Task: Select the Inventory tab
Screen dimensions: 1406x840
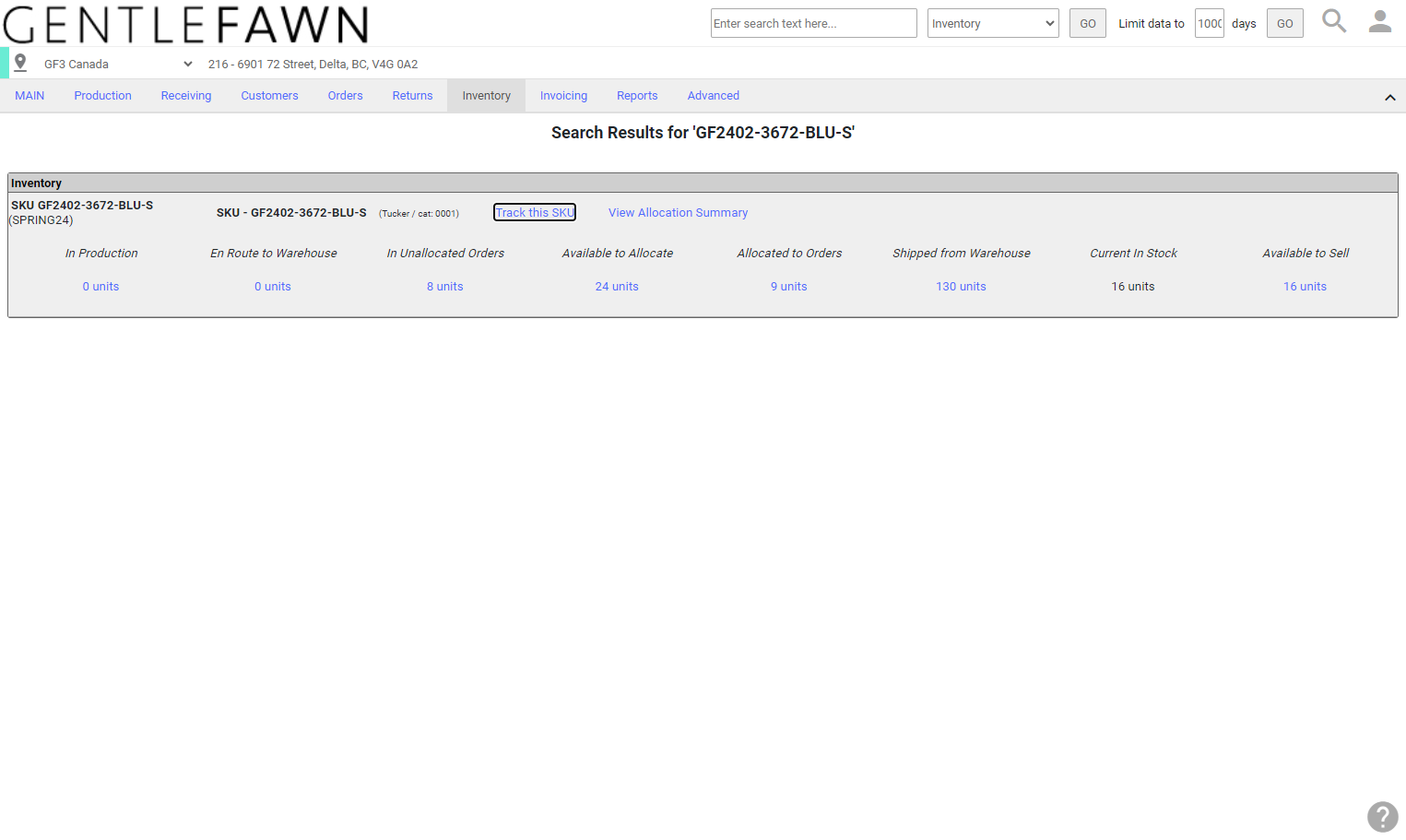Action: click(486, 96)
